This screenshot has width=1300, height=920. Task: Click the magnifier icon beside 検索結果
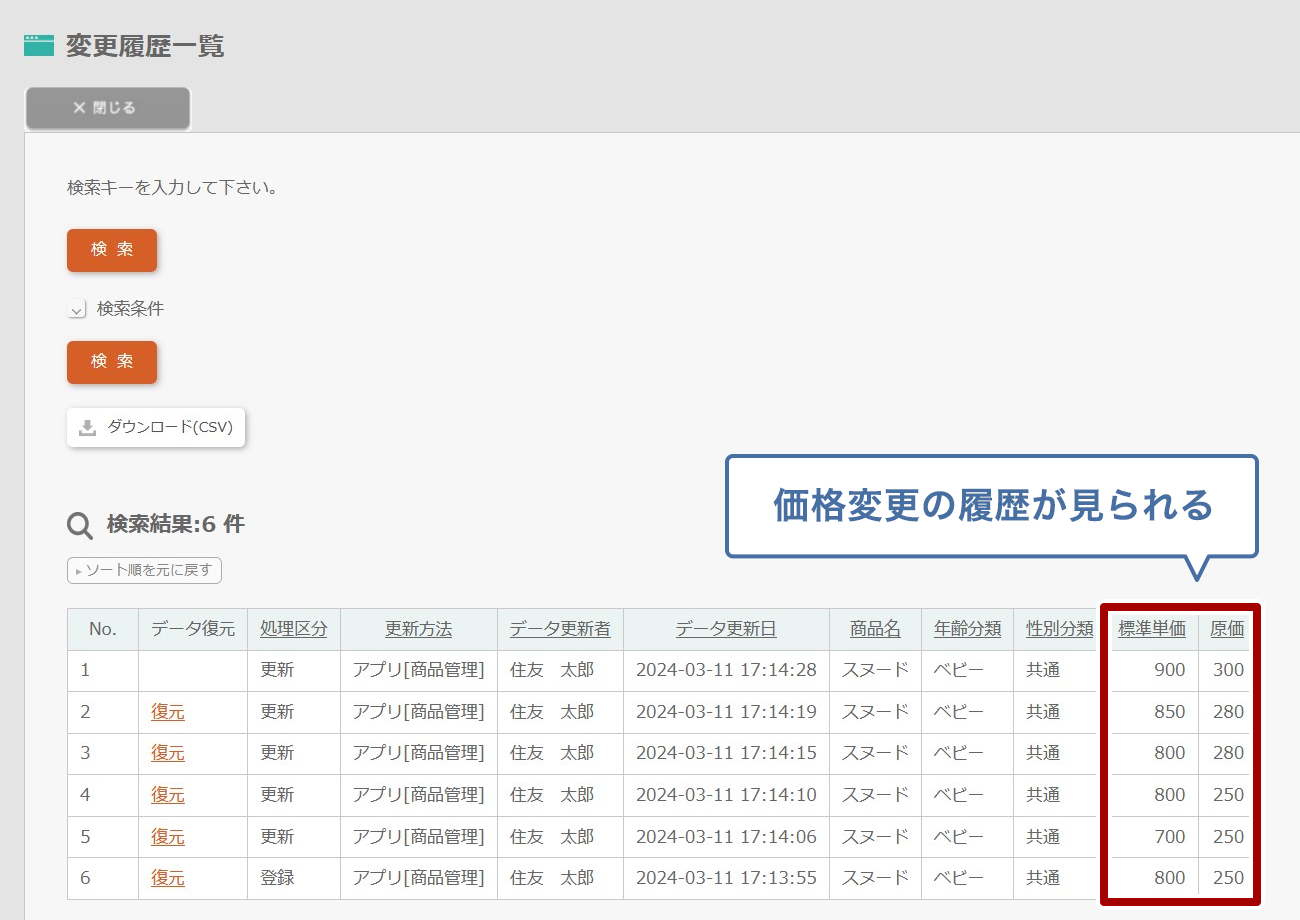(80, 525)
